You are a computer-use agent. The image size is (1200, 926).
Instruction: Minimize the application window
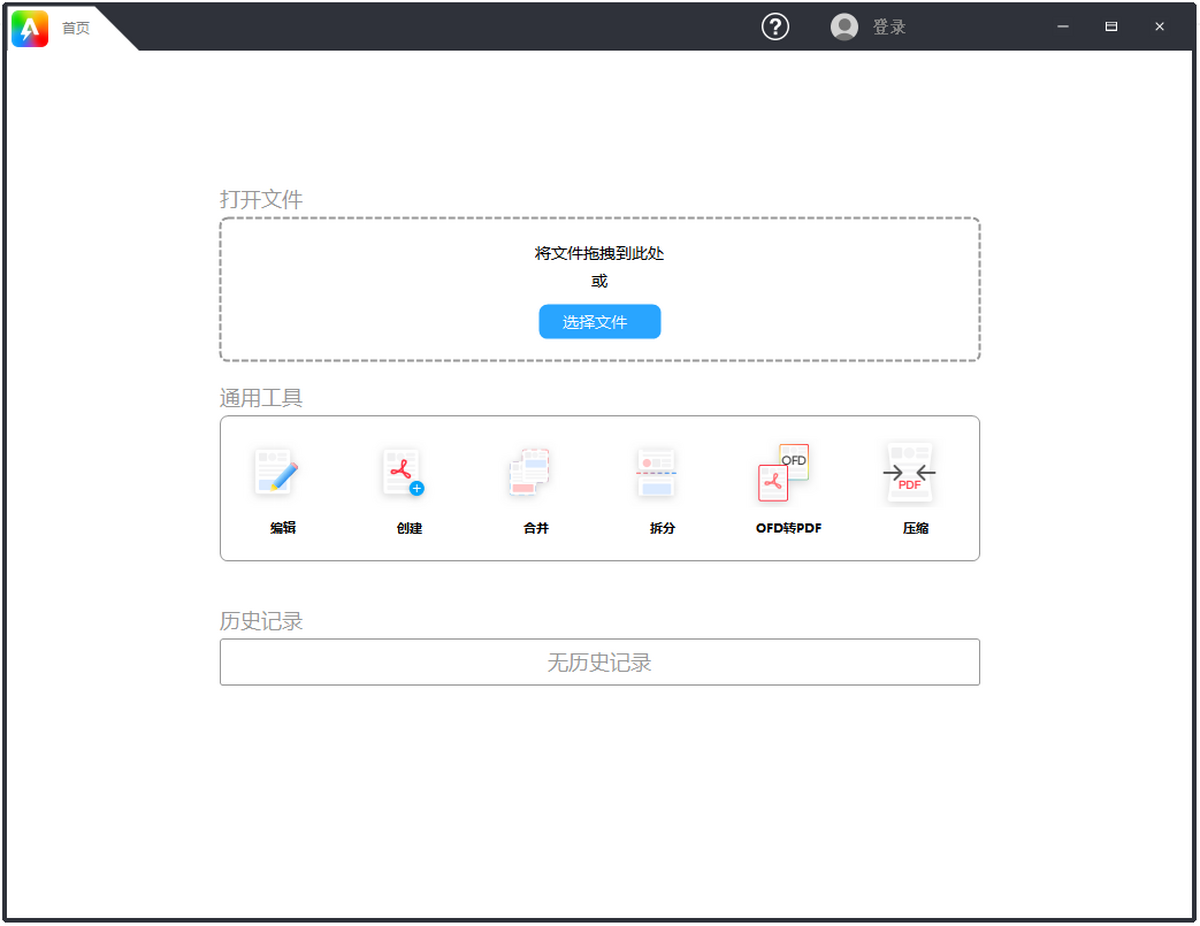[x=1063, y=27]
